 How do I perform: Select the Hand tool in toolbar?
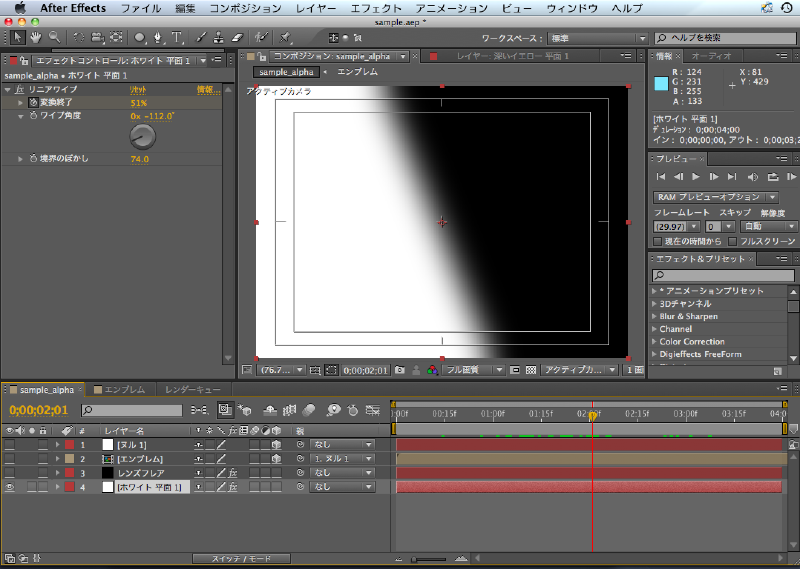(36, 37)
